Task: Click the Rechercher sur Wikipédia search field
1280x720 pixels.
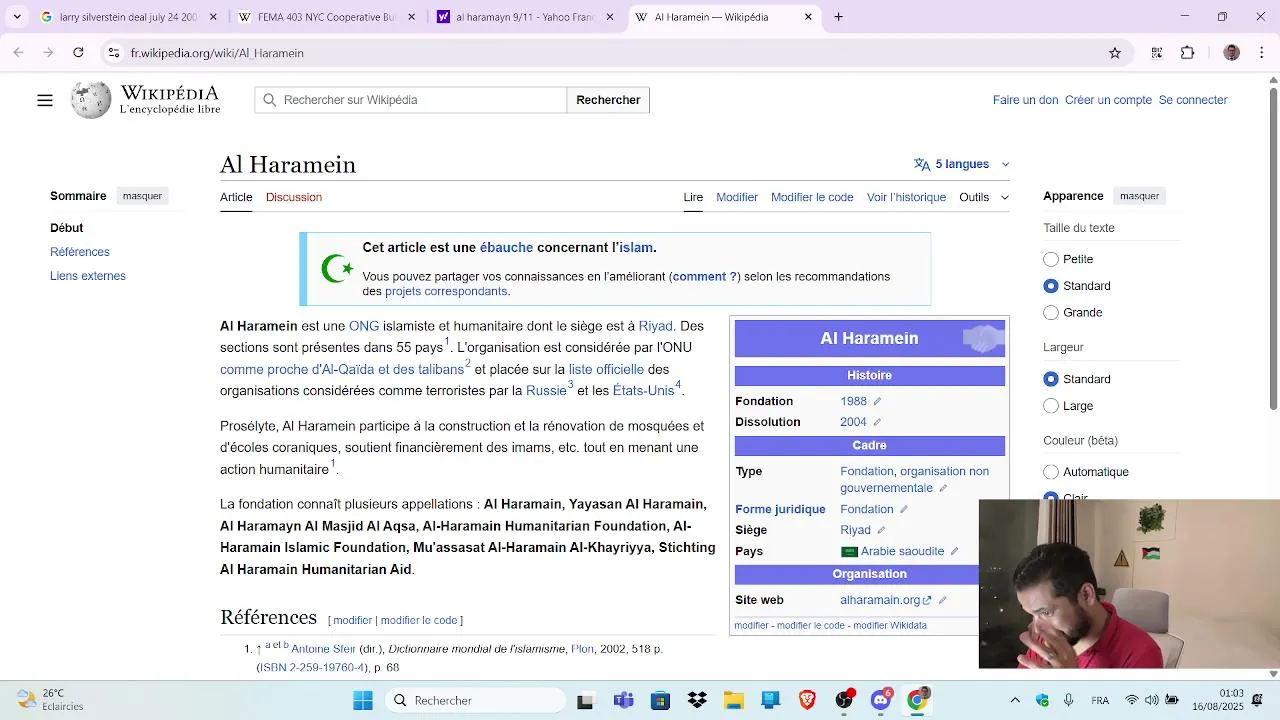Action: click(410, 100)
